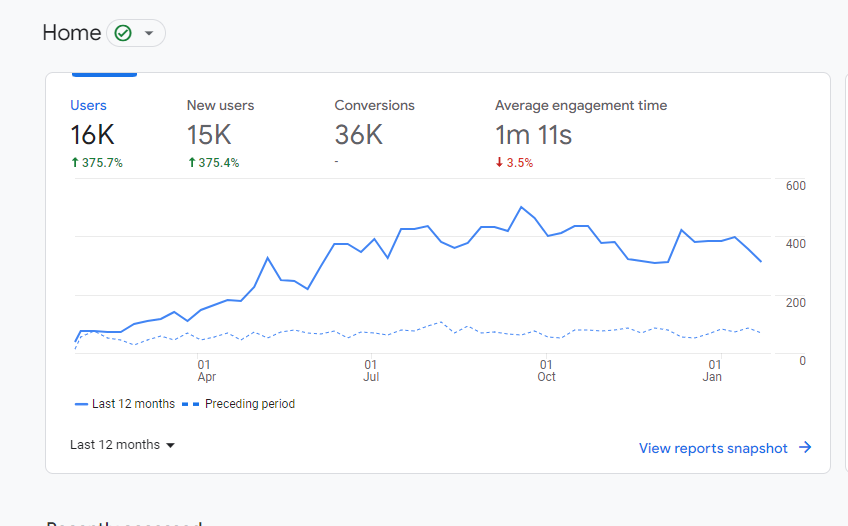This screenshot has width=848, height=526.
Task: Show the Average engagement time metric
Action: [580, 105]
